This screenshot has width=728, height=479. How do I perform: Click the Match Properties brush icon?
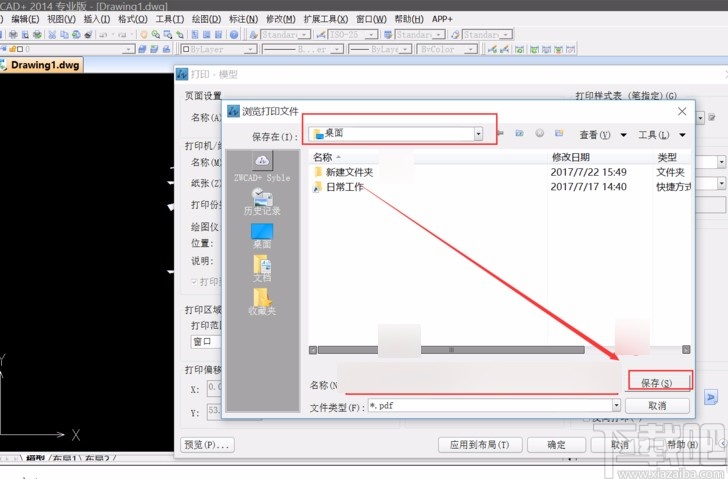tap(88, 35)
